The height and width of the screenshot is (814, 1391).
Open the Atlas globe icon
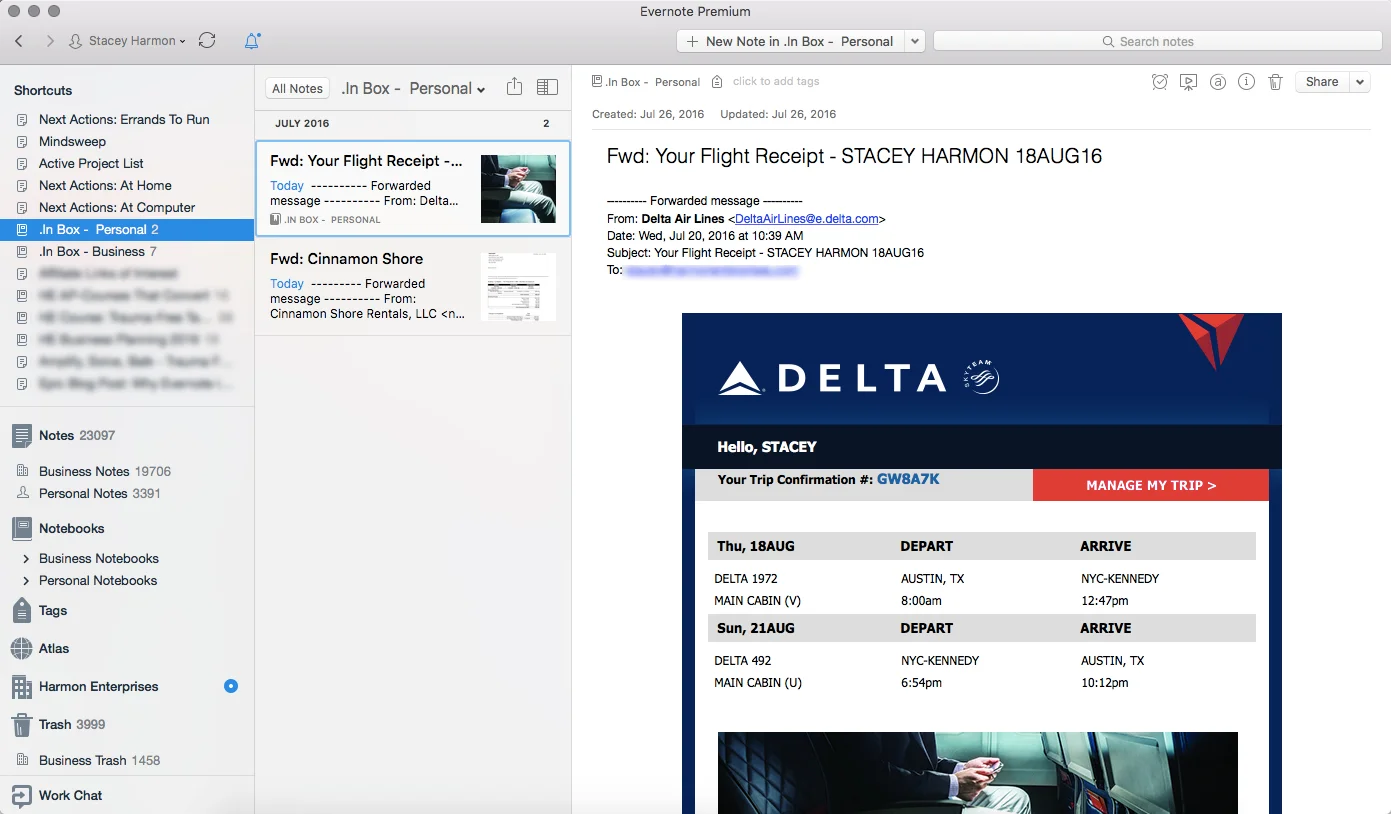tap(21, 648)
